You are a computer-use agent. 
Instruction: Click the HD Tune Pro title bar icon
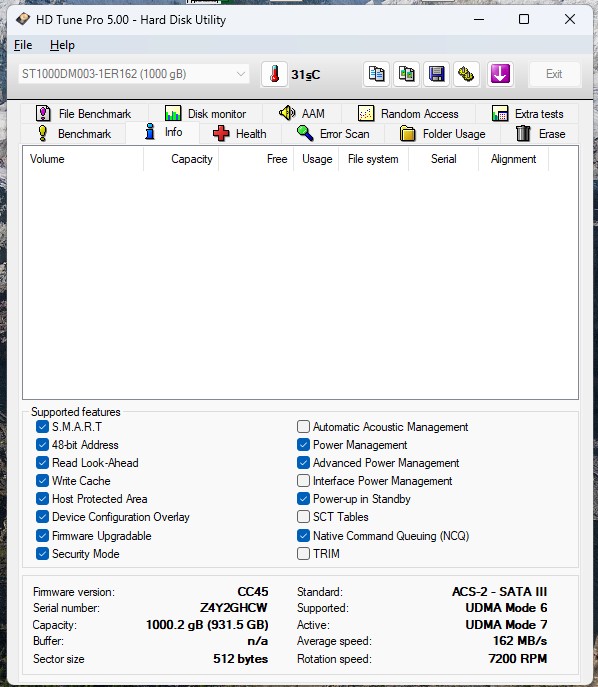23,19
